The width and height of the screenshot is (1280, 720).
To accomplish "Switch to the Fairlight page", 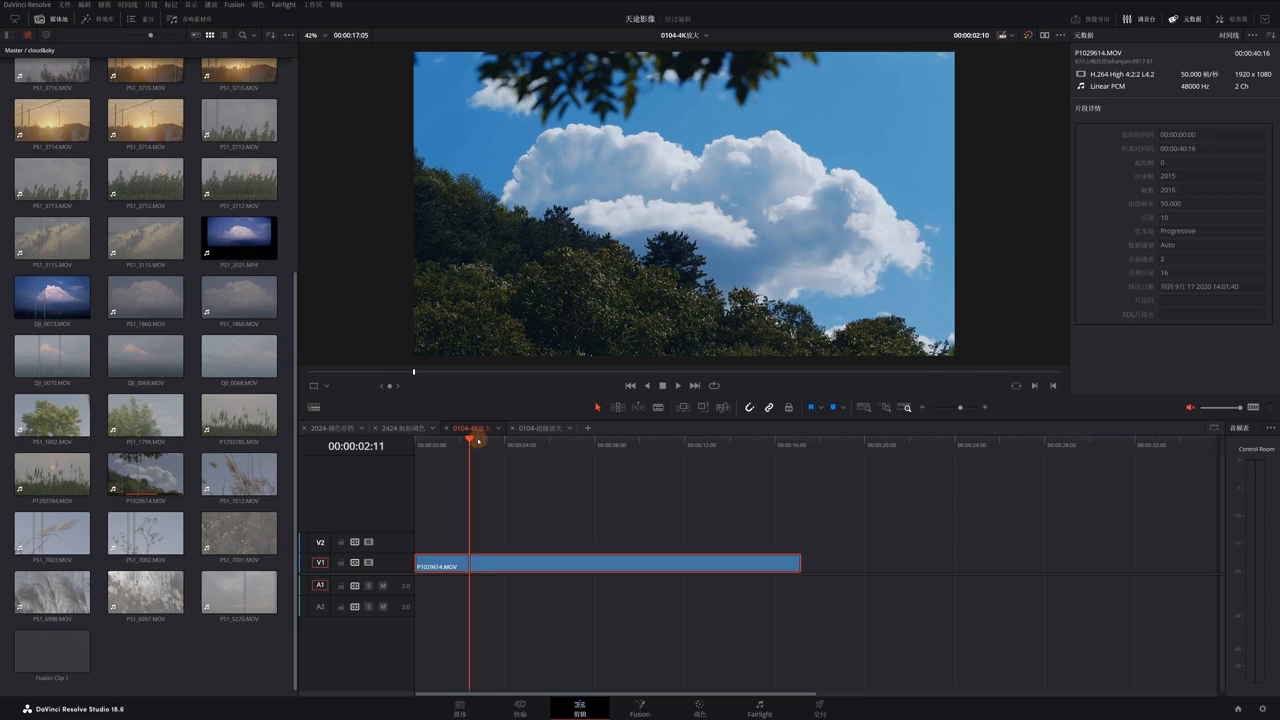I will click(x=760, y=708).
